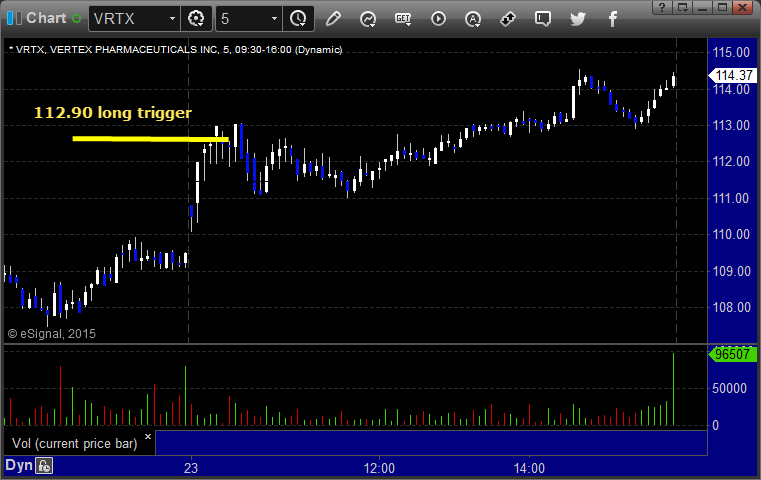Select the pencil drawing tool
The height and width of the screenshot is (480, 761).
click(333, 19)
